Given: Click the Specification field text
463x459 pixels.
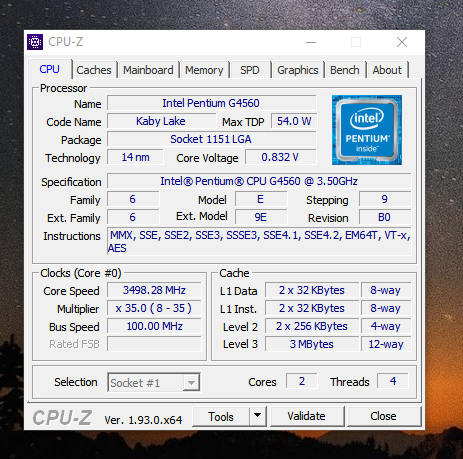Looking at the screenshot, I should [259, 181].
